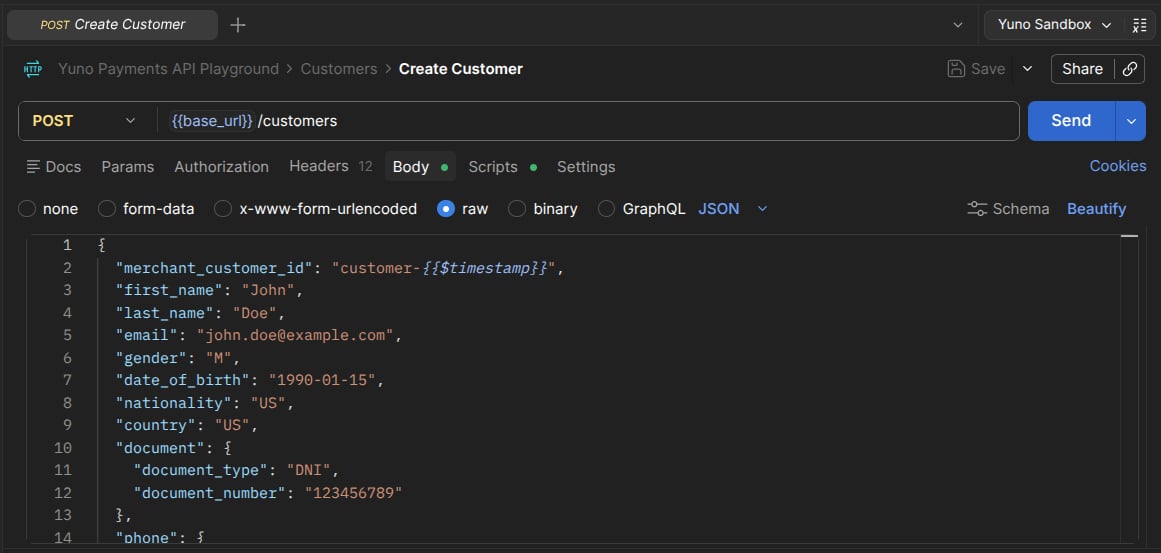Open the tab overflow chevron near the environment selector
This screenshot has height=553, width=1161.
958,25
